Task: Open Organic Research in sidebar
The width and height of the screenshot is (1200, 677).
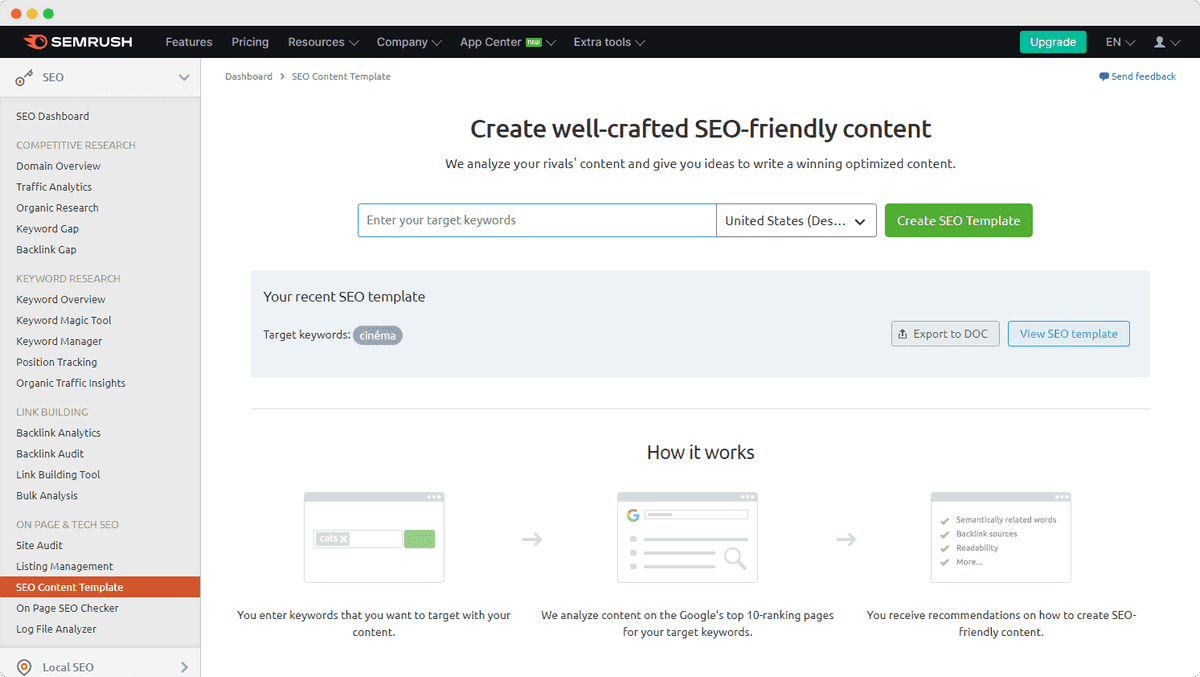Action: pyautogui.click(x=57, y=208)
